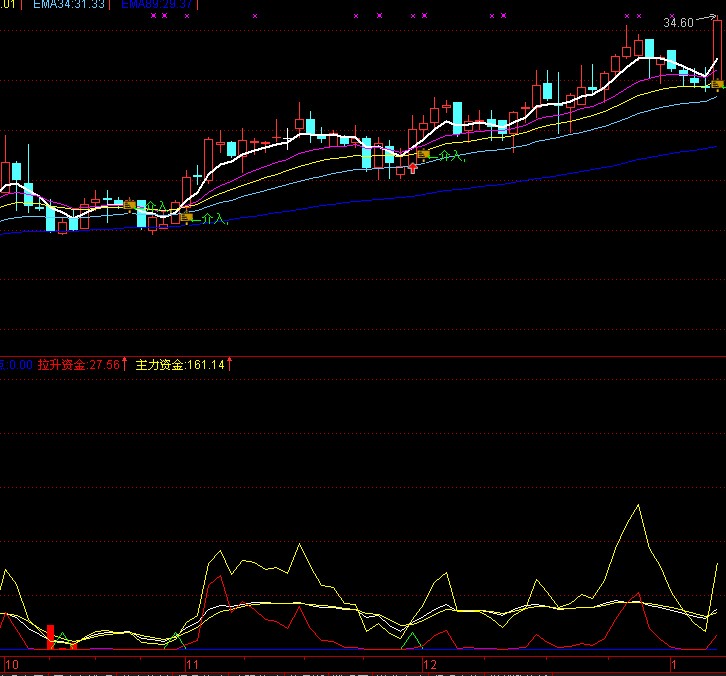Screen dimensions: 726x676
Task: Click the red arrow after 拉升资金 value
Action: pyautogui.click(x=125, y=366)
